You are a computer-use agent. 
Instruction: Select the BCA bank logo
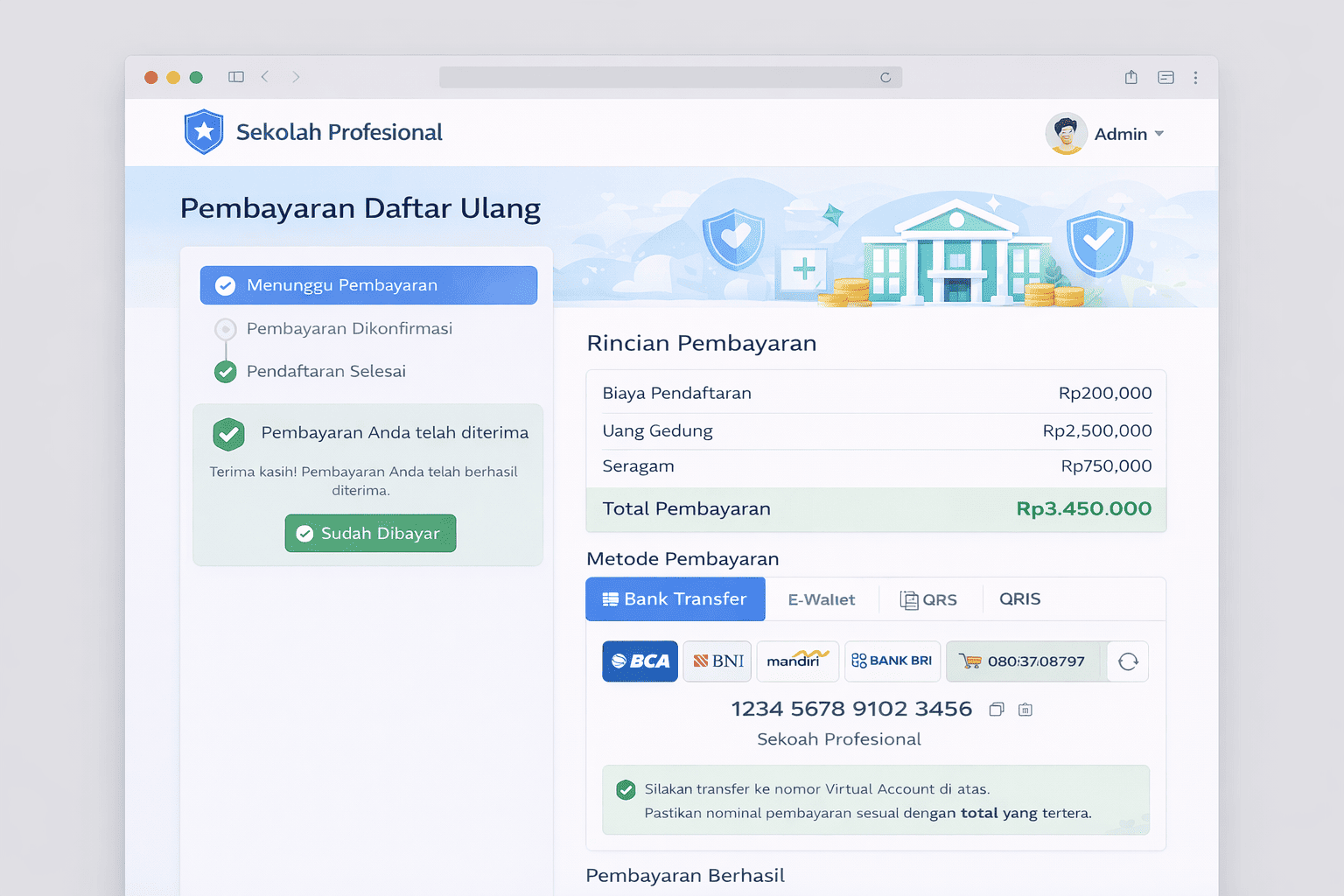pyautogui.click(x=640, y=661)
